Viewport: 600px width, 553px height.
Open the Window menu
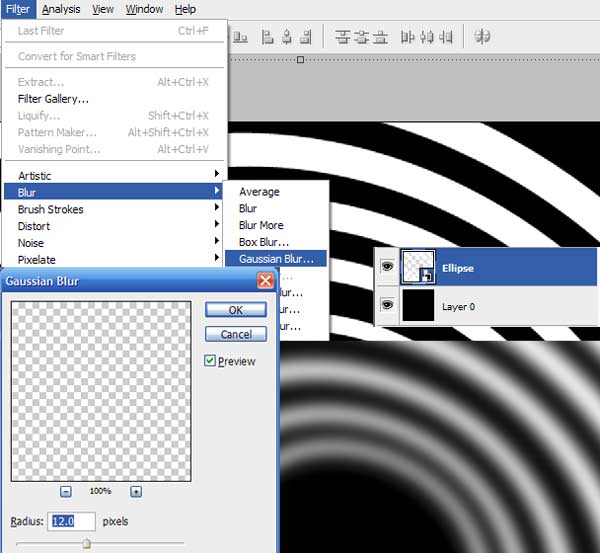[144, 9]
